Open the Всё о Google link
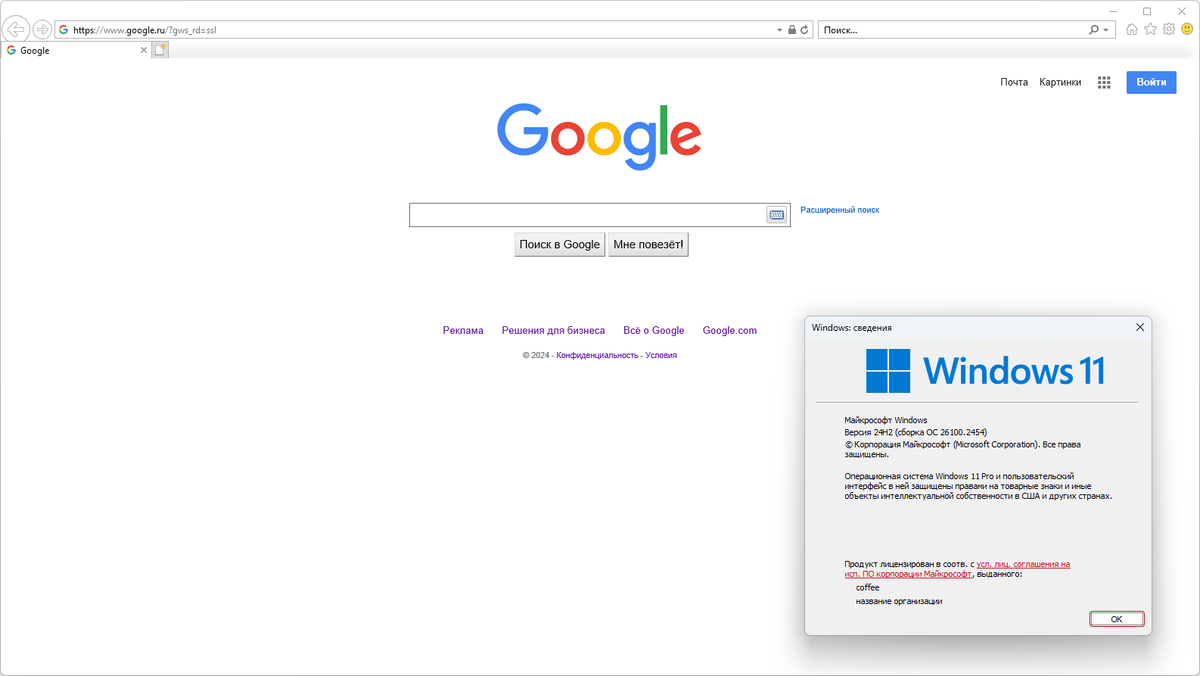 pyautogui.click(x=654, y=330)
